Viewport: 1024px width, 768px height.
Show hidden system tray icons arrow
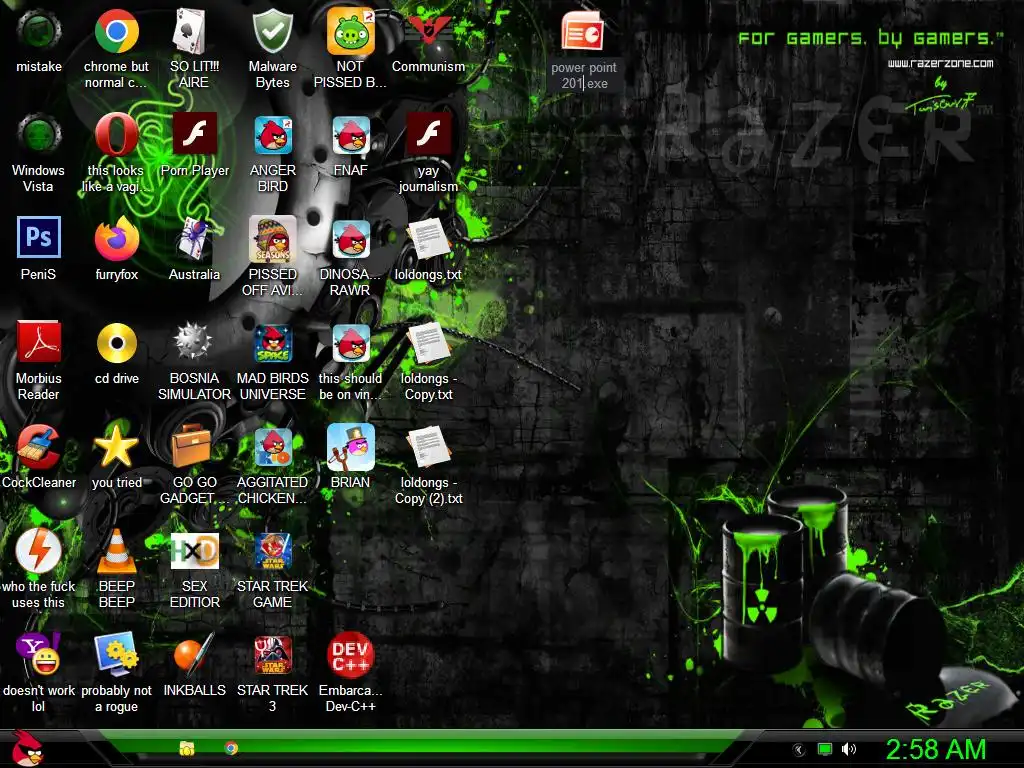(x=798, y=750)
